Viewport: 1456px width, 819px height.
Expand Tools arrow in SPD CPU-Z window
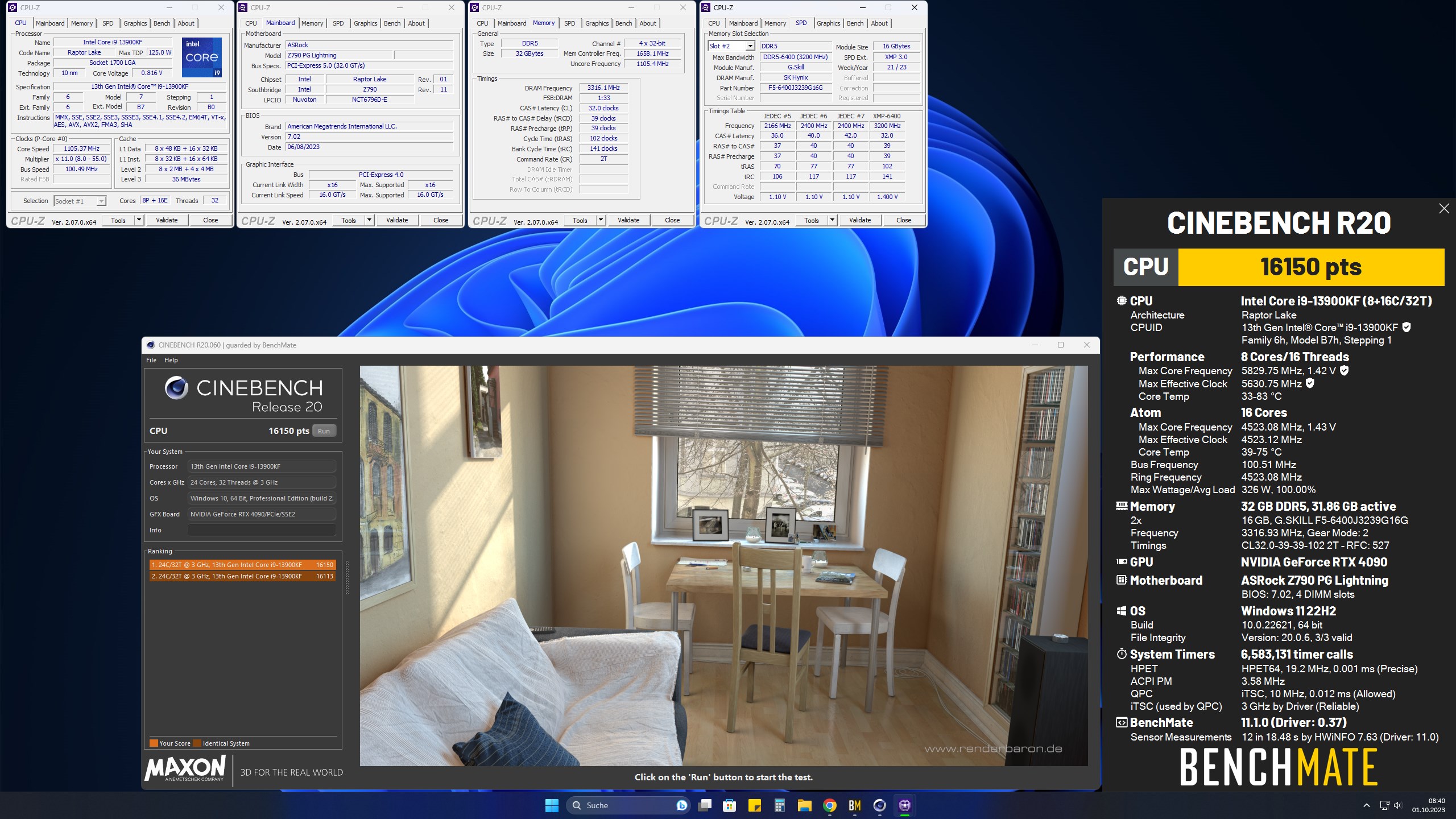click(x=832, y=220)
